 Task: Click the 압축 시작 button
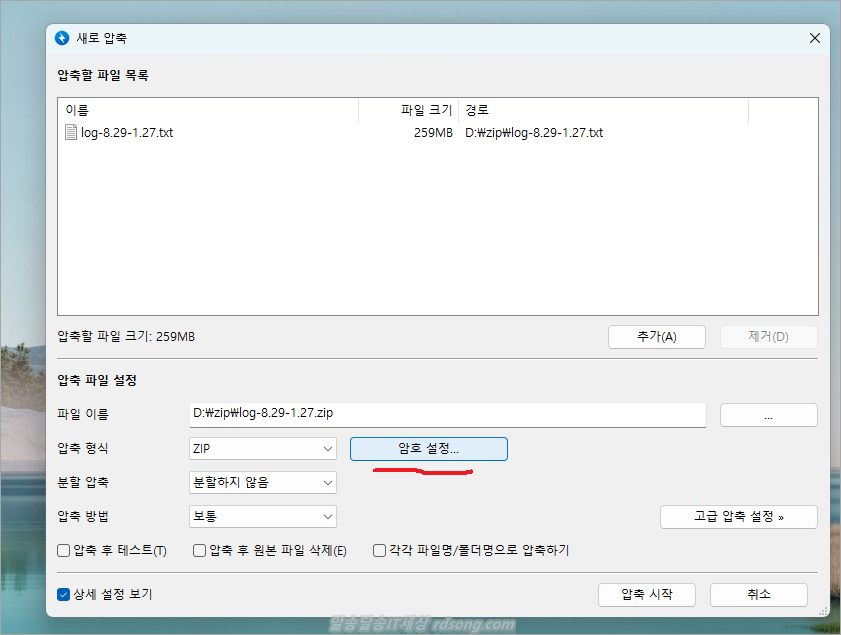click(x=646, y=594)
